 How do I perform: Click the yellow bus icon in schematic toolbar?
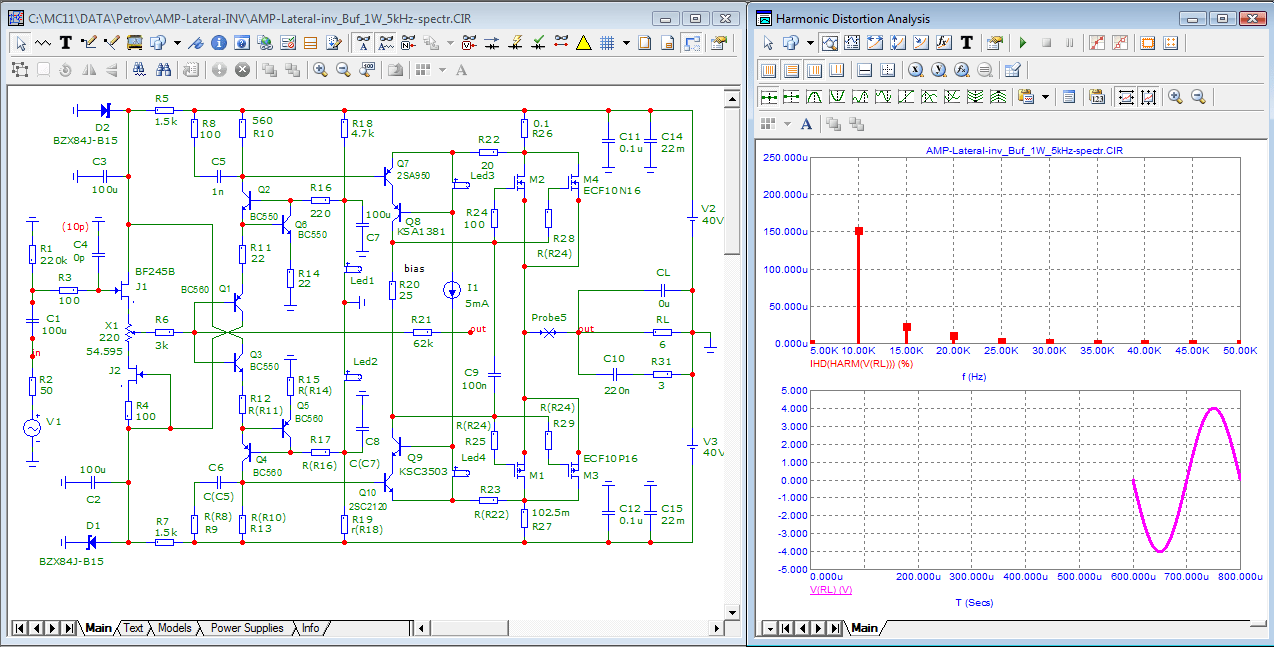[135, 43]
